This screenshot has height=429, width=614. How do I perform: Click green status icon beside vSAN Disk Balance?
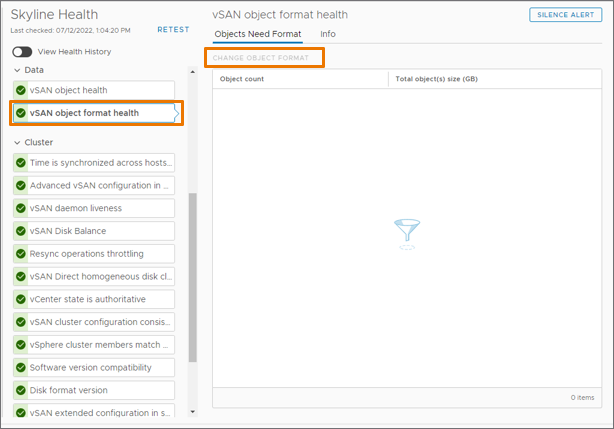tap(21, 231)
